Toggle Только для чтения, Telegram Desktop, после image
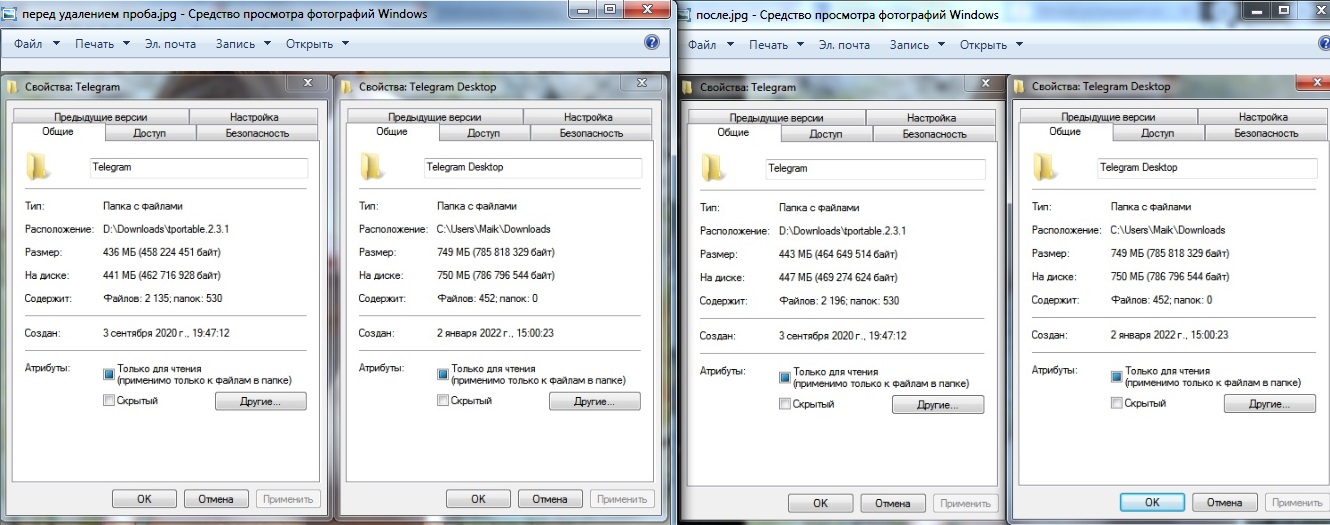1330x525 pixels. [x=1117, y=377]
